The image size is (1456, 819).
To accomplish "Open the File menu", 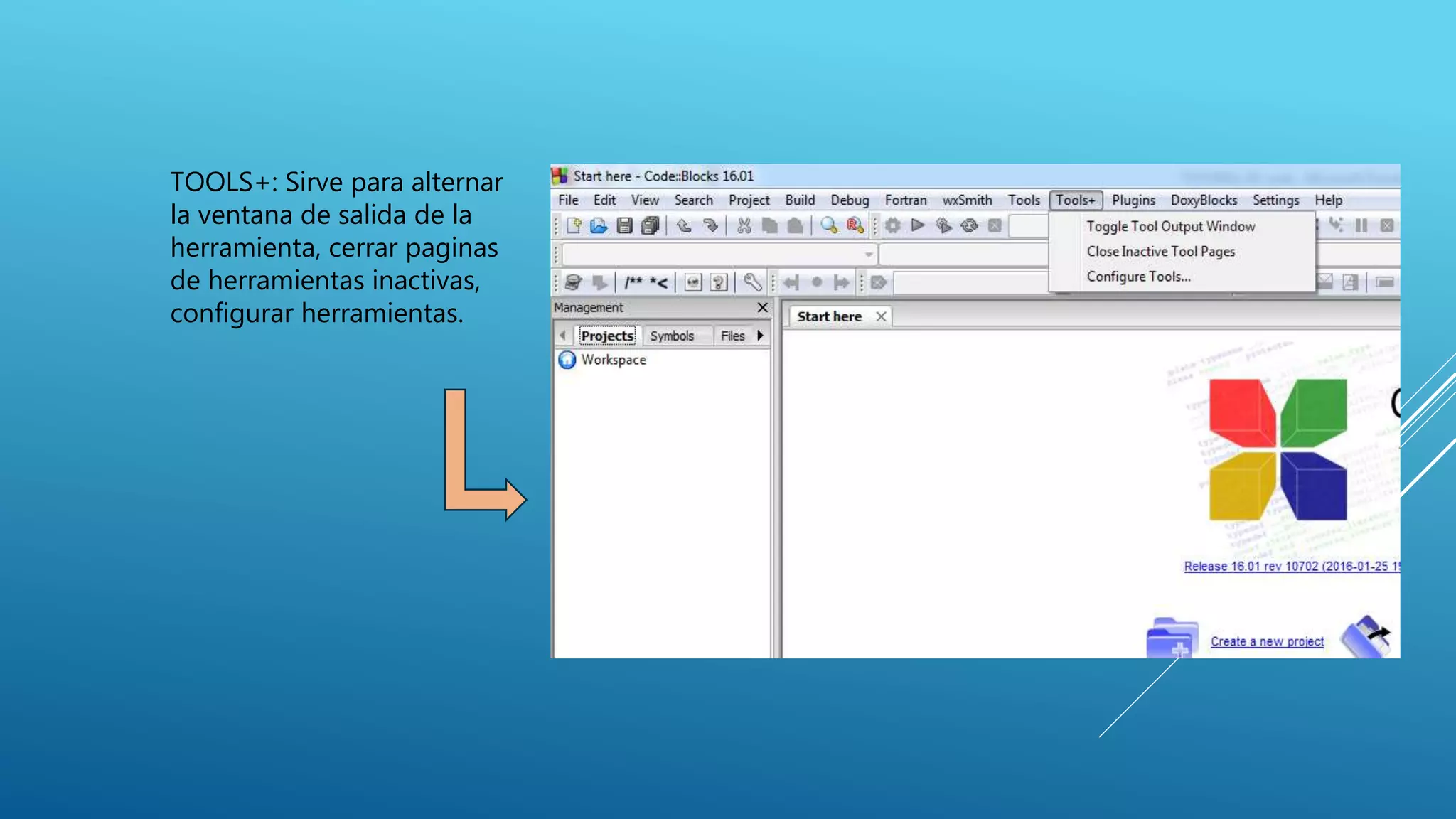I will coord(568,200).
